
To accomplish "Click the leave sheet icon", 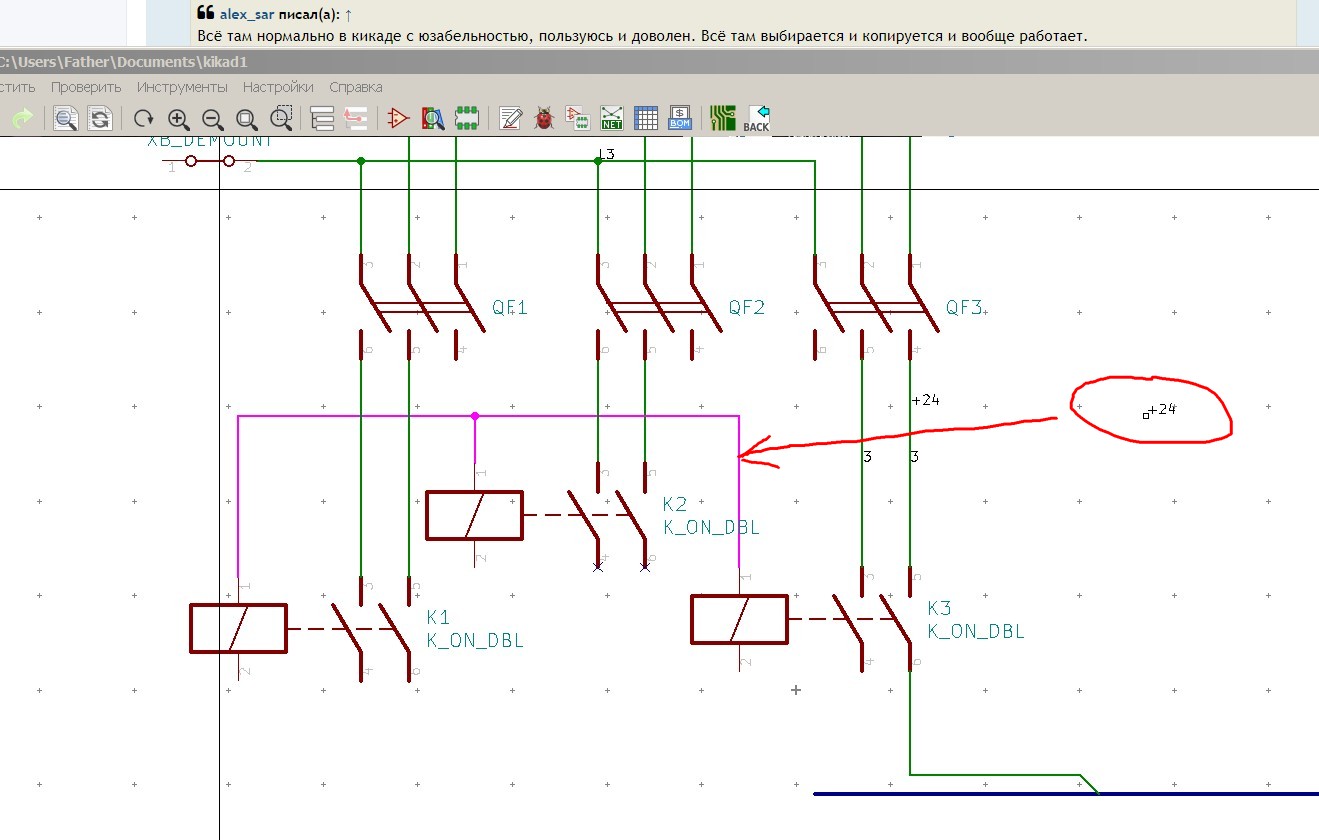I will (x=356, y=119).
